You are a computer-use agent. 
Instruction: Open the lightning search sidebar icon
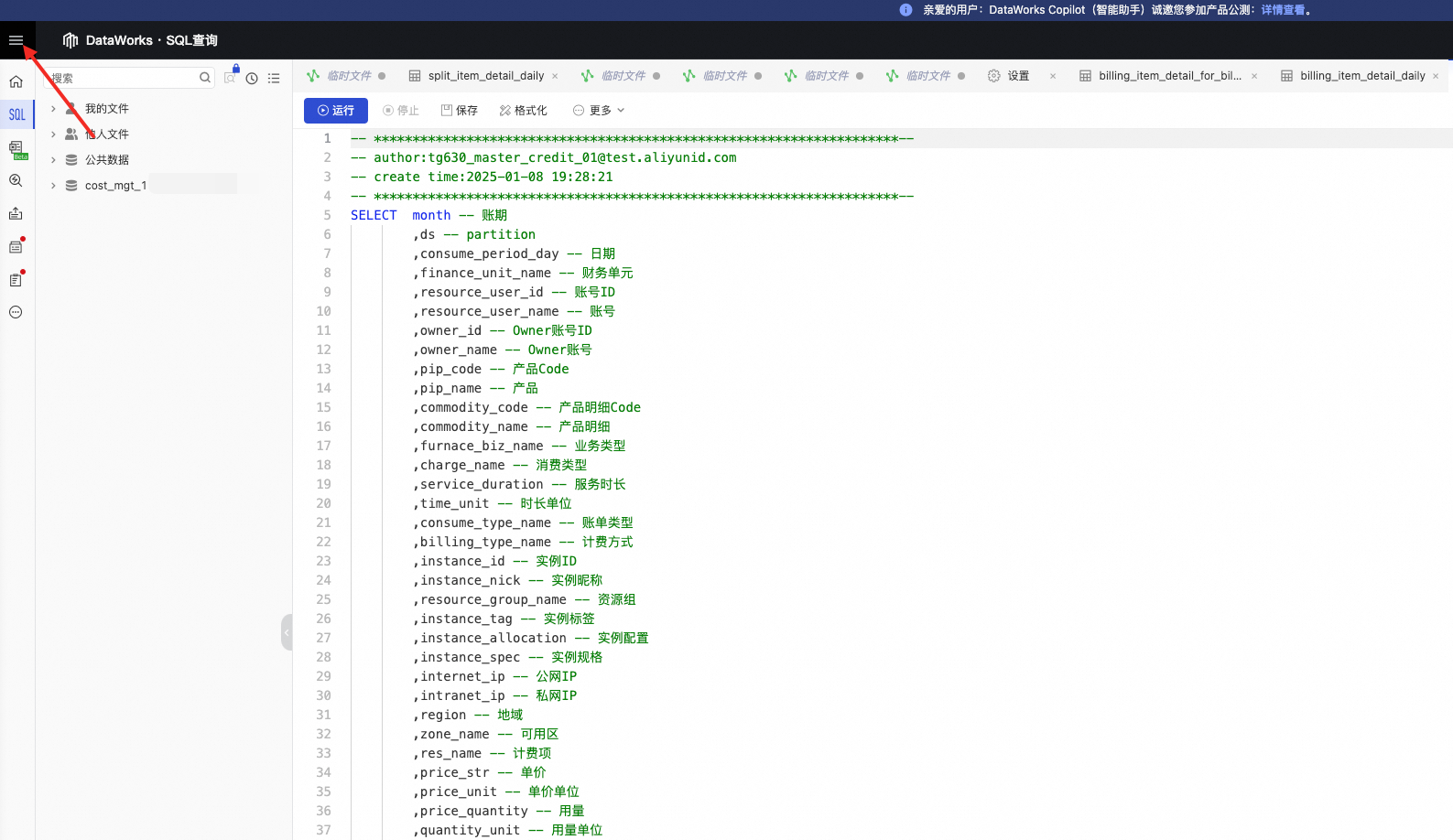click(x=16, y=181)
